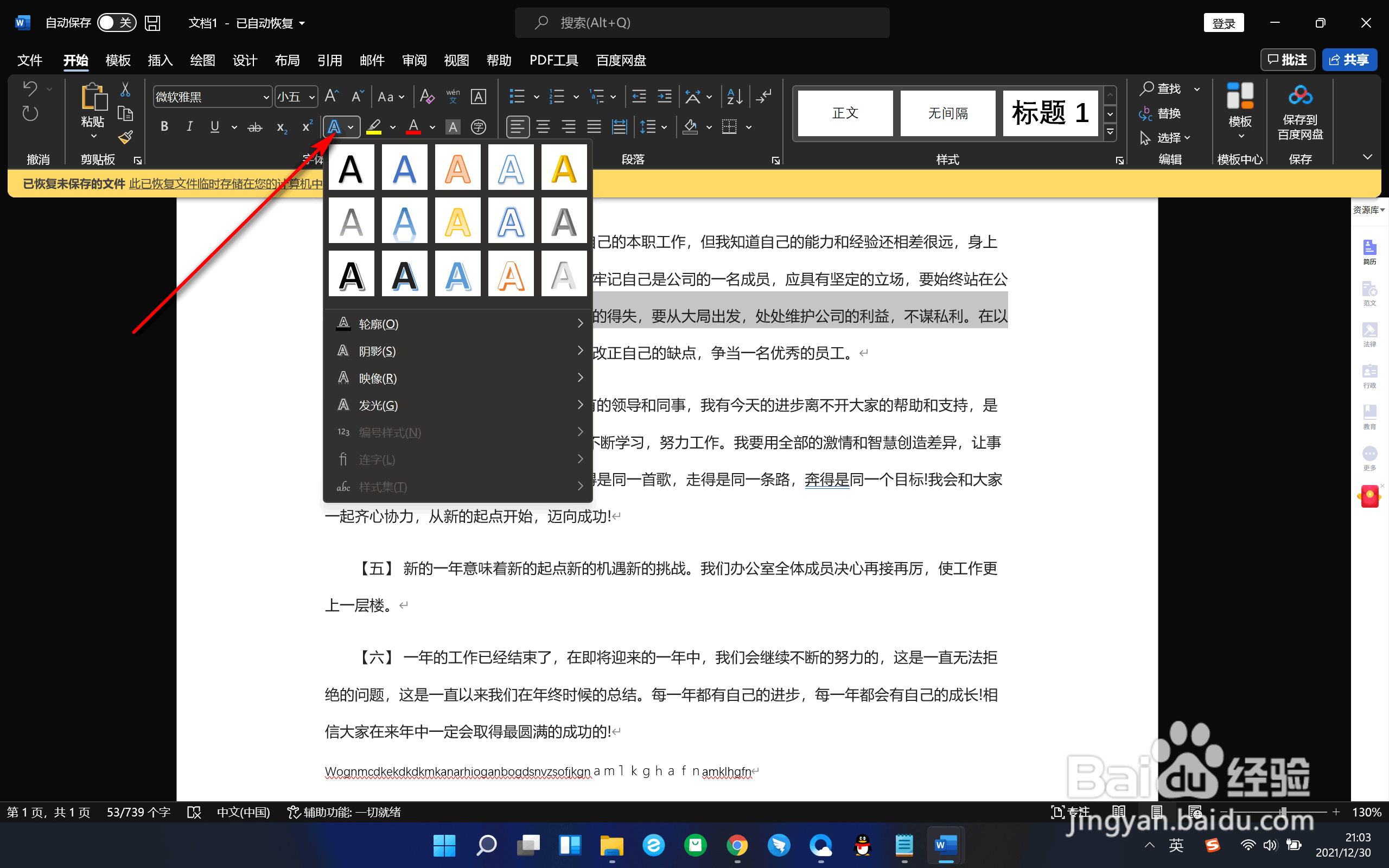Open the Change case Aa dropdown
This screenshot has width=1389, height=868.
point(391,97)
